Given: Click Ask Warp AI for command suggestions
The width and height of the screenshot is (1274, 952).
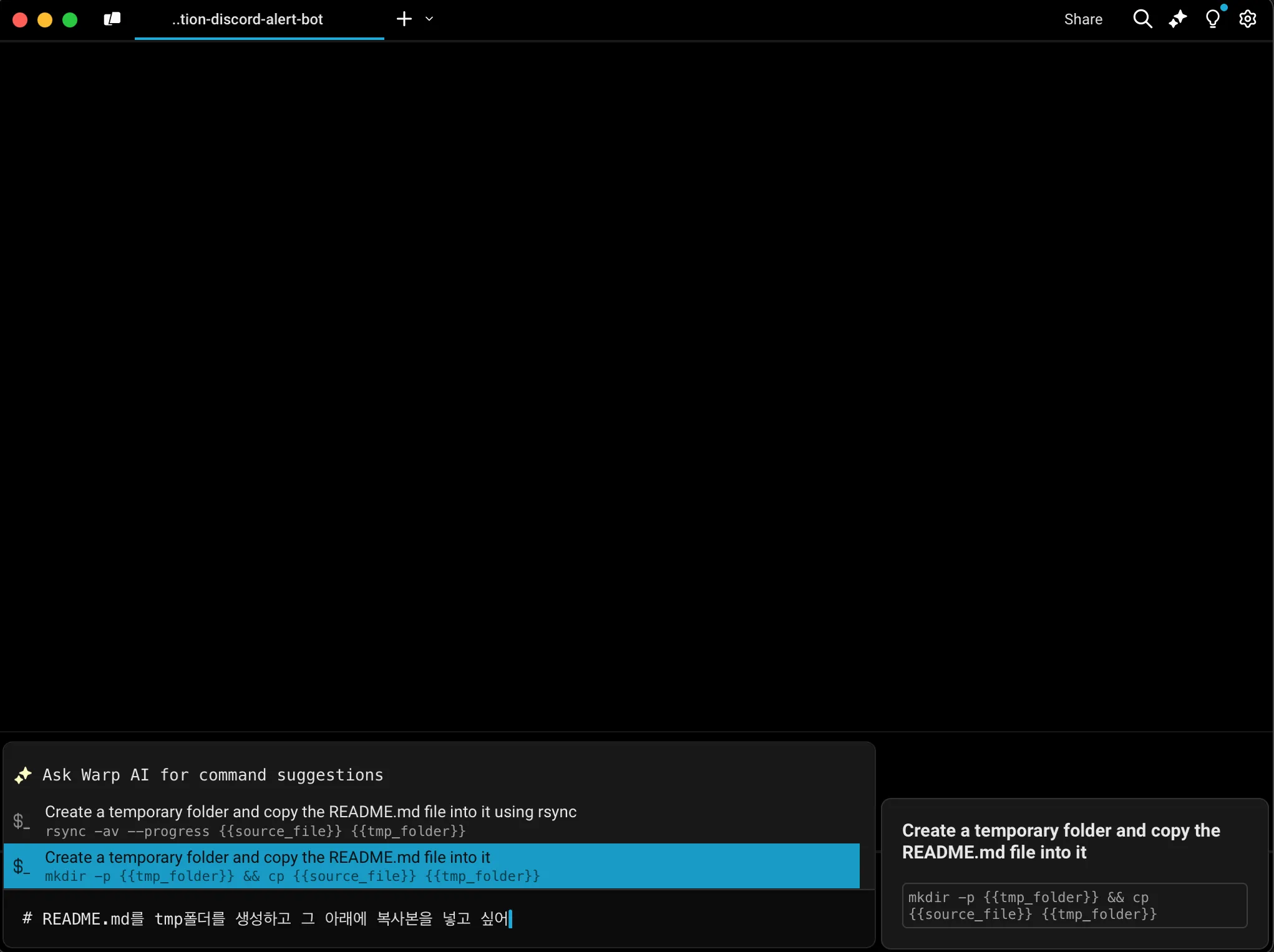Looking at the screenshot, I should pyautogui.click(x=212, y=775).
